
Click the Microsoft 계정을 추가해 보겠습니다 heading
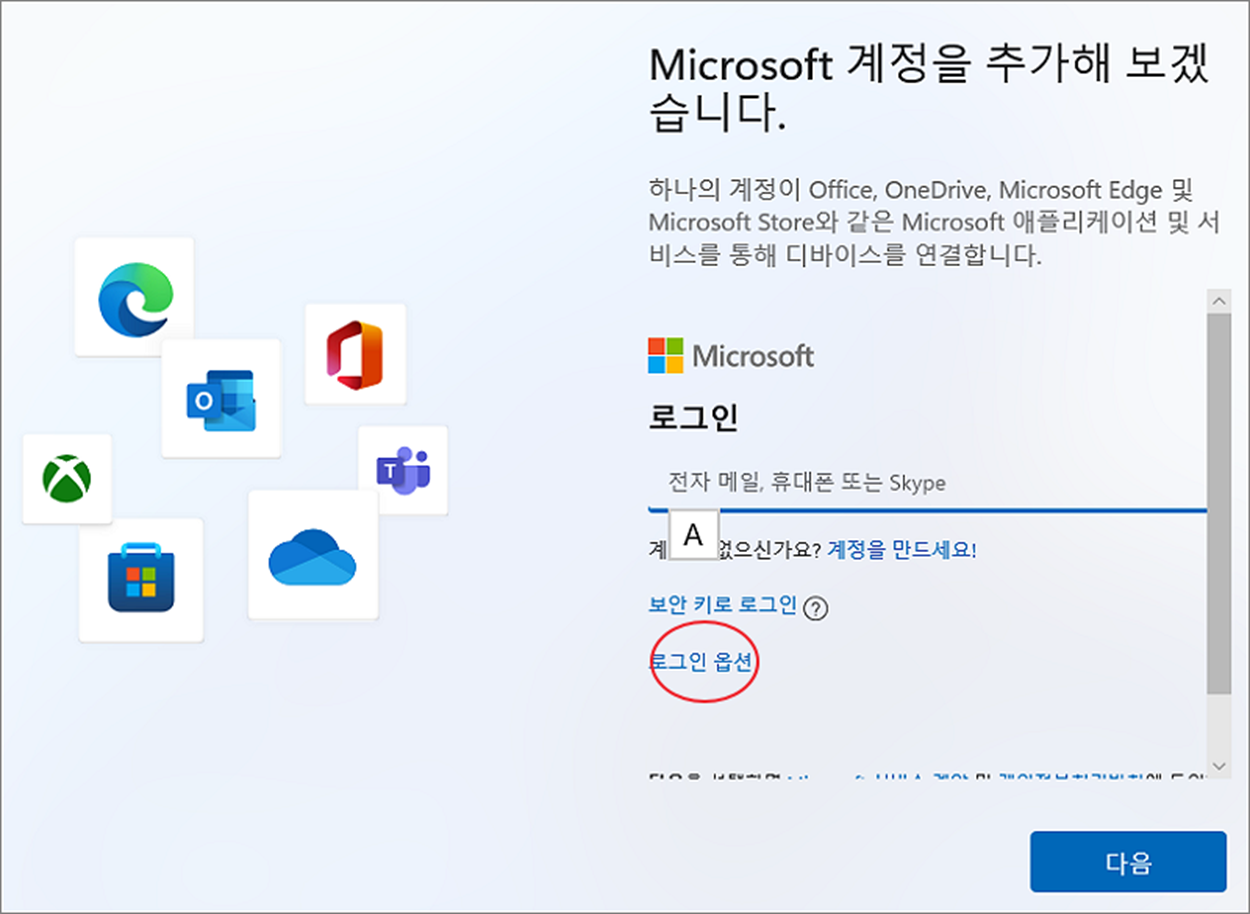[930, 90]
